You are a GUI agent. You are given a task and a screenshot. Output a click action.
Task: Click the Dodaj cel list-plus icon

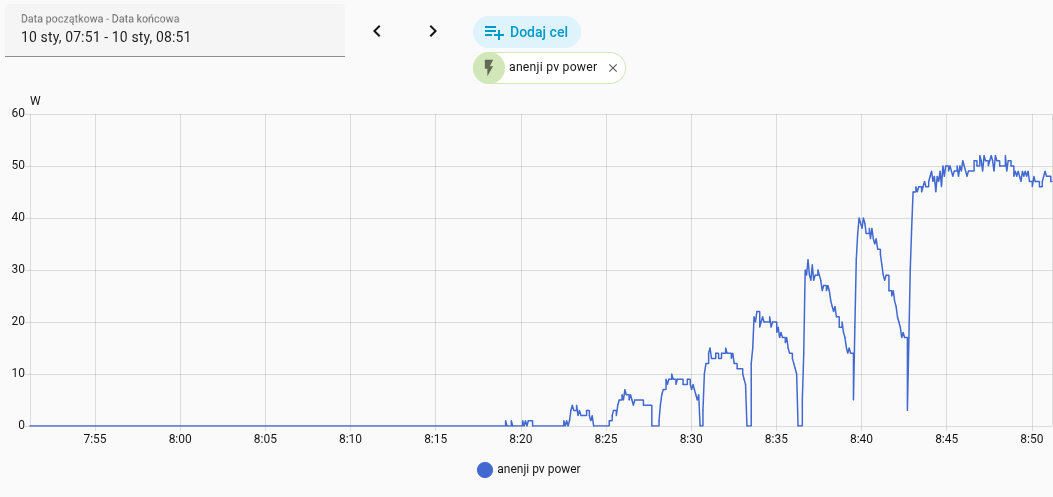(x=494, y=32)
